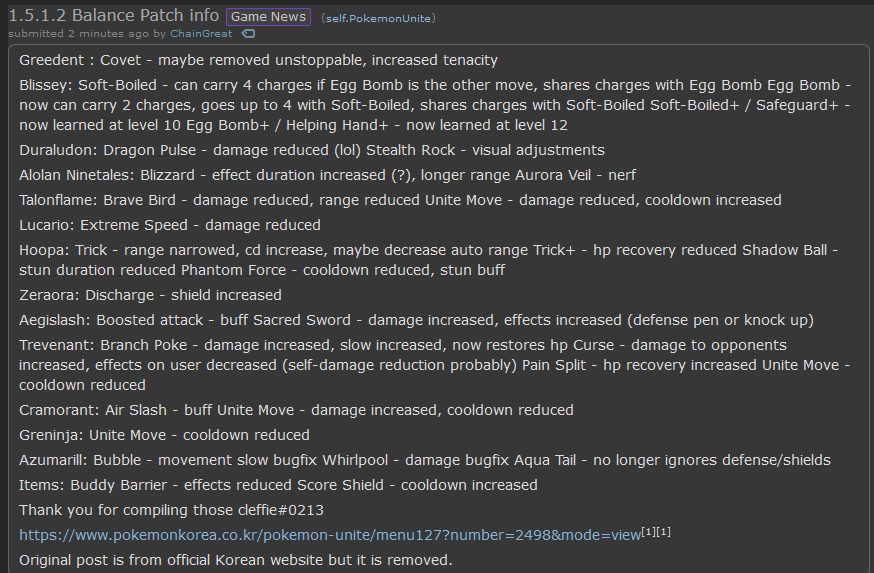The width and height of the screenshot is (874, 573).
Task: Open the self.PokemonUnite domain link
Action: [x=378, y=18]
